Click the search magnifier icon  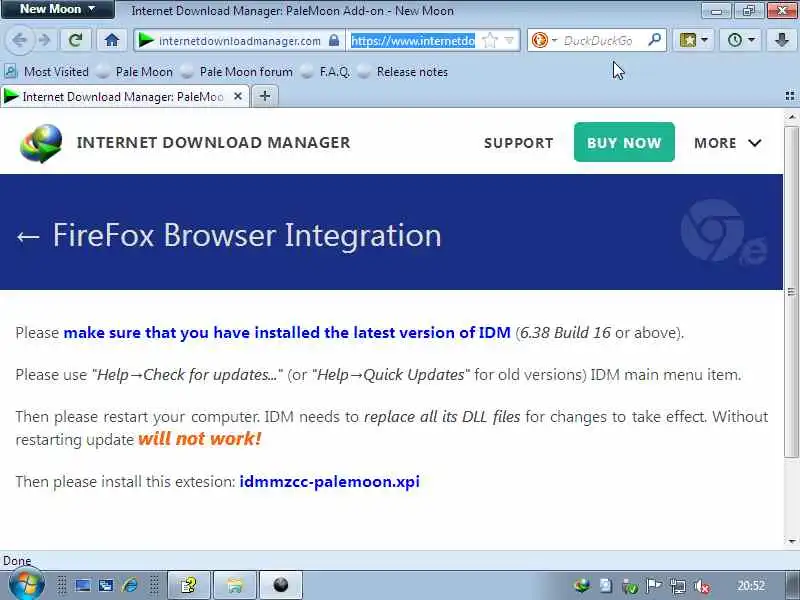coord(655,39)
